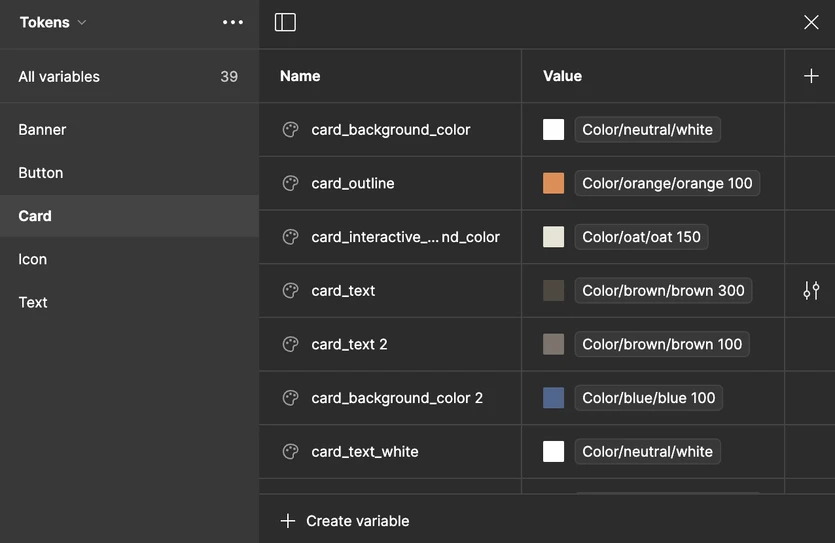Click the Color/oat/oat 150 value chip

click(x=641, y=237)
